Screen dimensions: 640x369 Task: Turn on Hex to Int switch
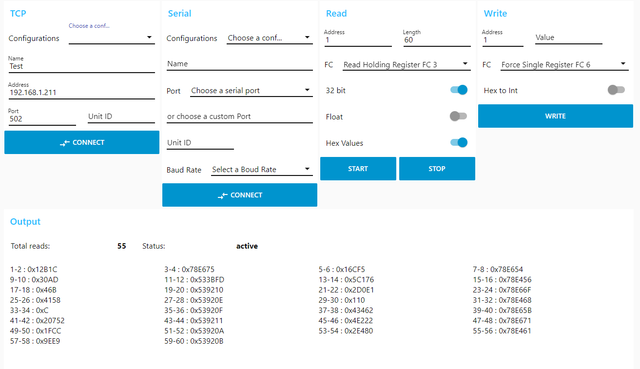tap(616, 90)
